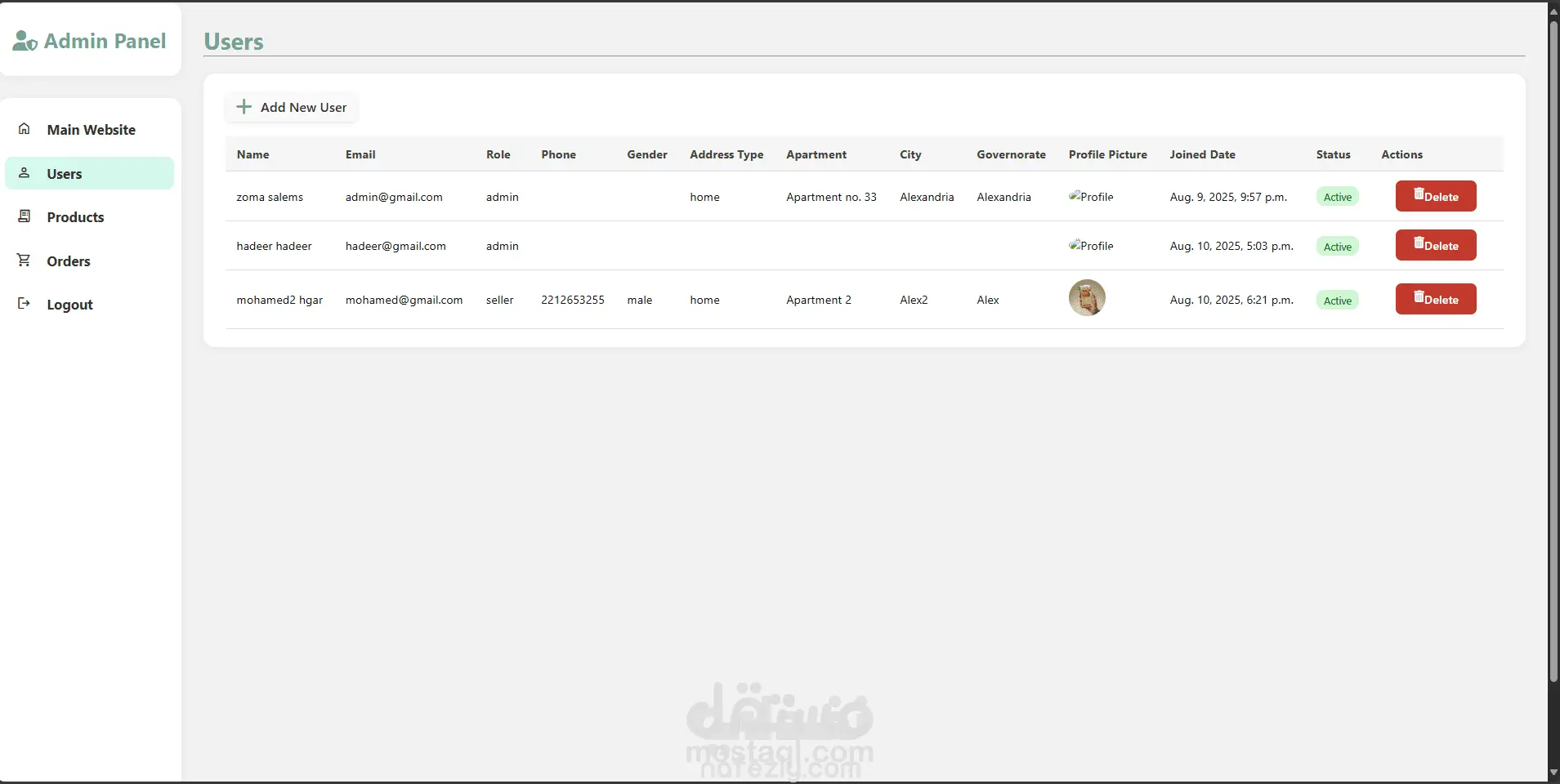Select Users in the sidebar
Screen dimensions: 1560x784
click(x=90, y=173)
